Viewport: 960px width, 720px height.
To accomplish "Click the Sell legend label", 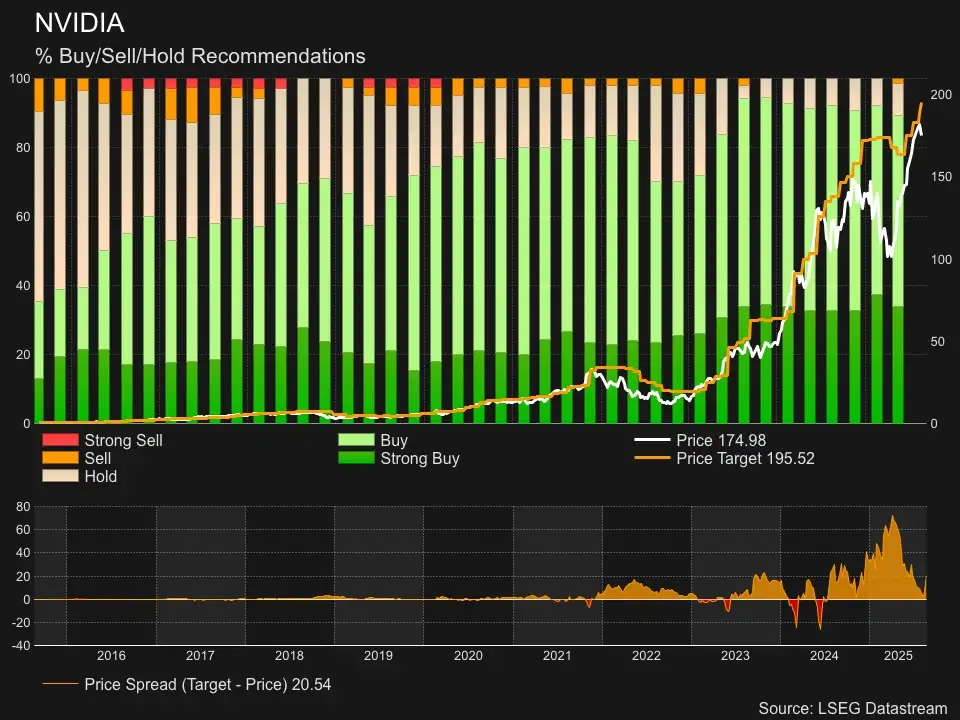I will (97, 459).
